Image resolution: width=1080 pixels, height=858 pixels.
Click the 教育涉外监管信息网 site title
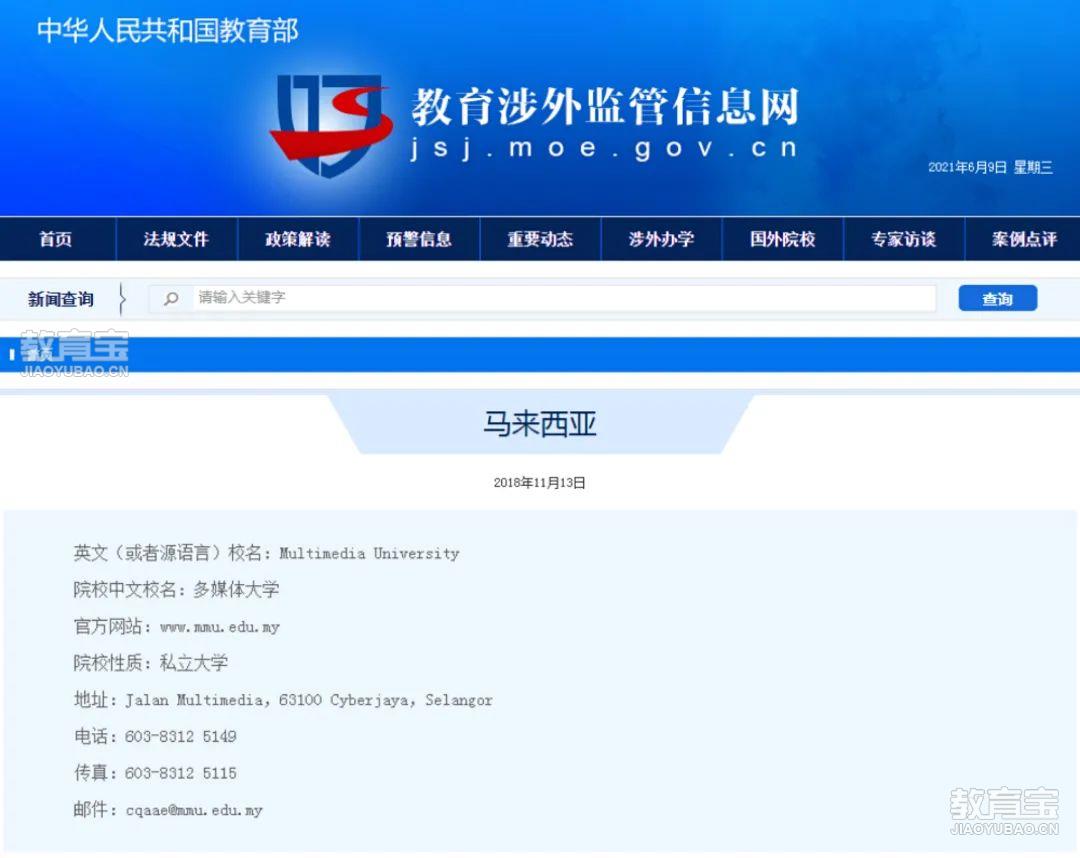pos(605,107)
